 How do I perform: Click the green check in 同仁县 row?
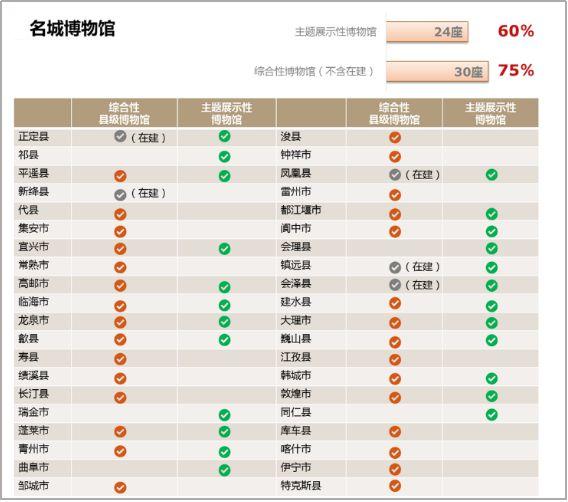pyautogui.click(x=492, y=414)
